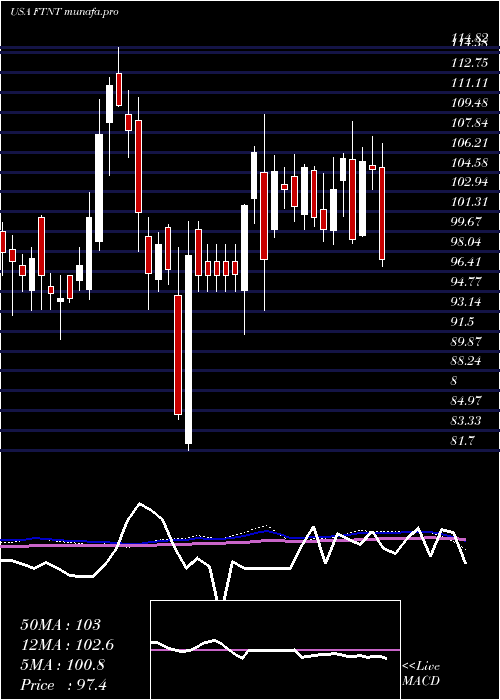The image size is (500, 700).
Task: Select the 104.58 price axis label
Action: (469, 162)
